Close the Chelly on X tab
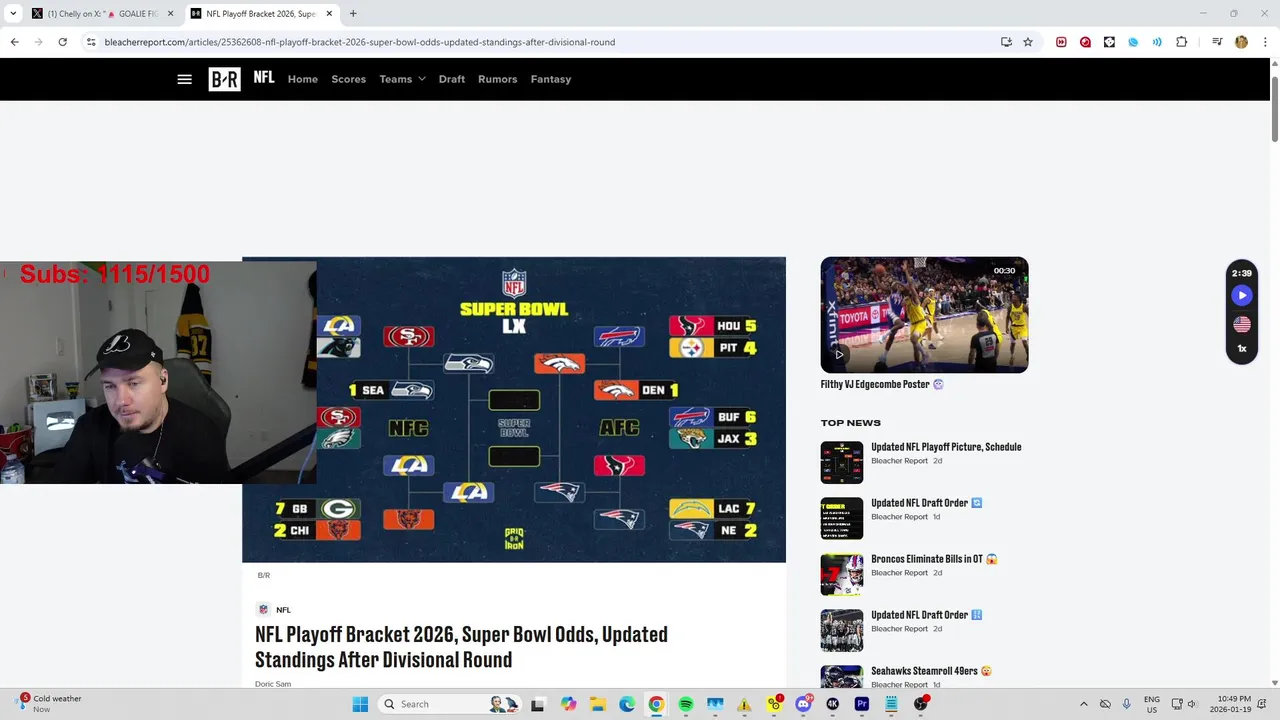 pyautogui.click(x=170, y=14)
